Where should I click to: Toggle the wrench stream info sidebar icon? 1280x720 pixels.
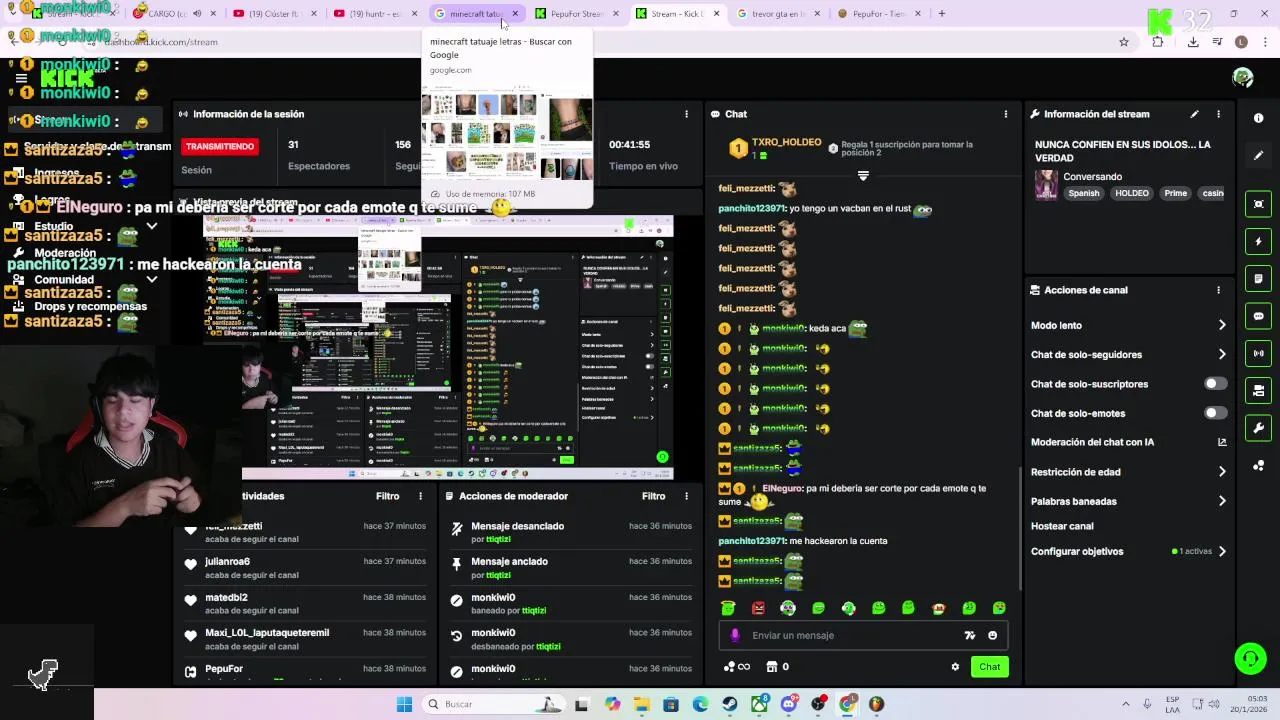[x=1259, y=428]
